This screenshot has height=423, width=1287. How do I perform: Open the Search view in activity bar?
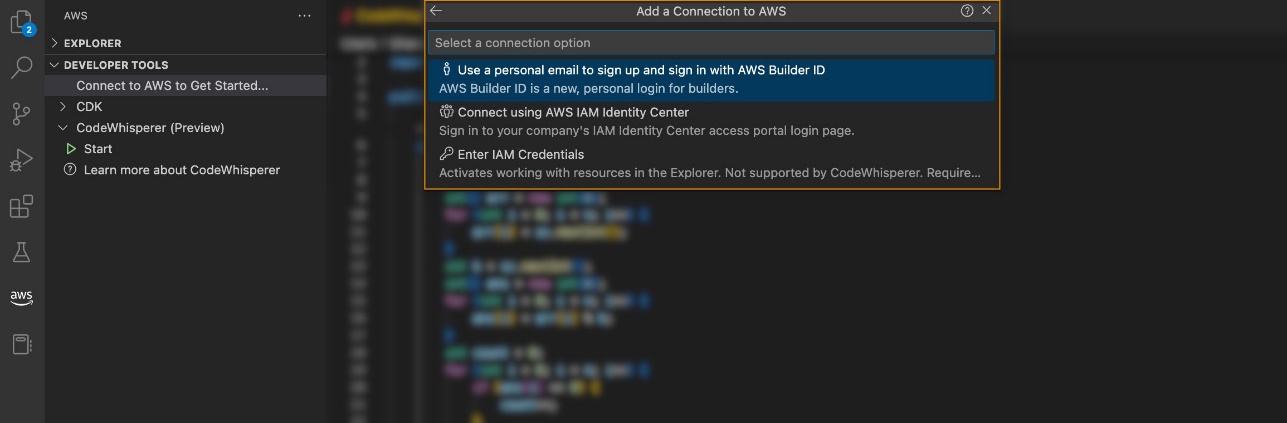pos(21,68)
